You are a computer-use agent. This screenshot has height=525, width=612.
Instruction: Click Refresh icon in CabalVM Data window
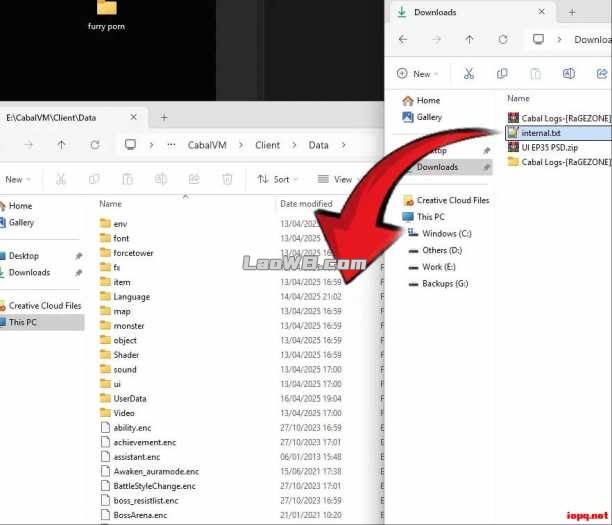[95, 145]
